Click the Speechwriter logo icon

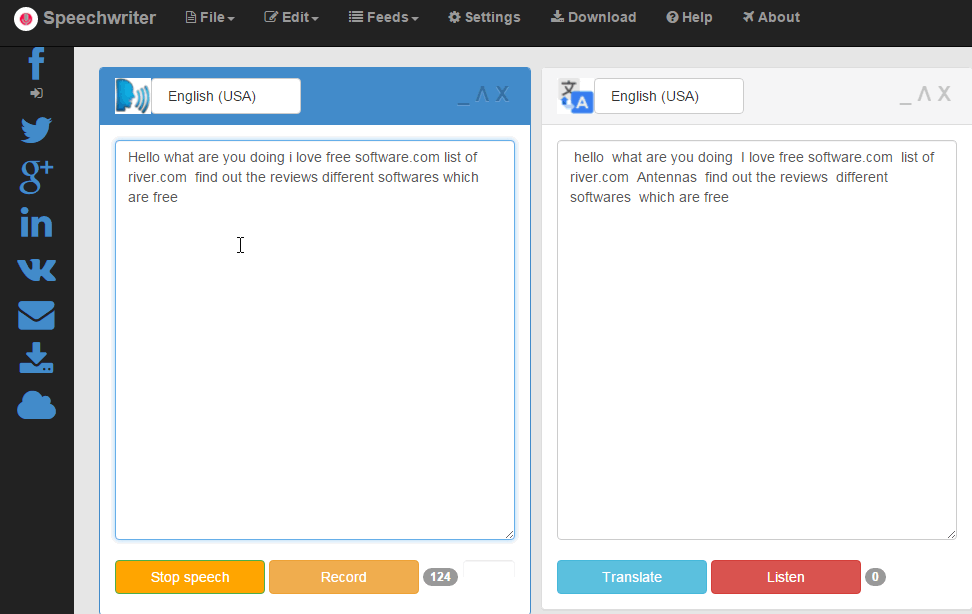coord(26,19)
